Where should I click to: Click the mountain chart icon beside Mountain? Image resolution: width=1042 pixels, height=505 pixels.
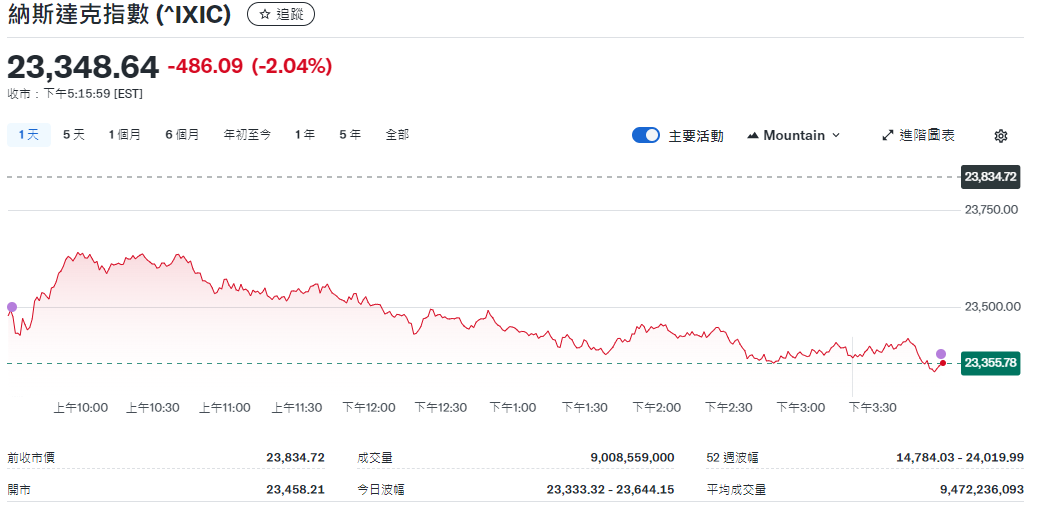(x=753, y=136)
